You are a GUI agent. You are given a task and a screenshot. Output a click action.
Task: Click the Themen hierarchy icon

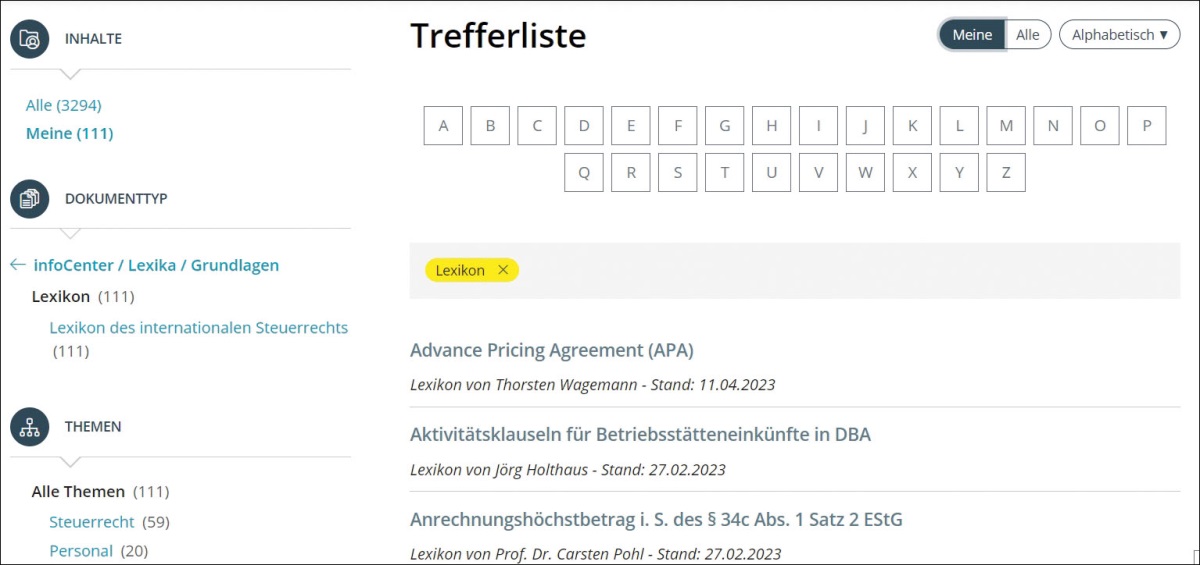(30, 427)
